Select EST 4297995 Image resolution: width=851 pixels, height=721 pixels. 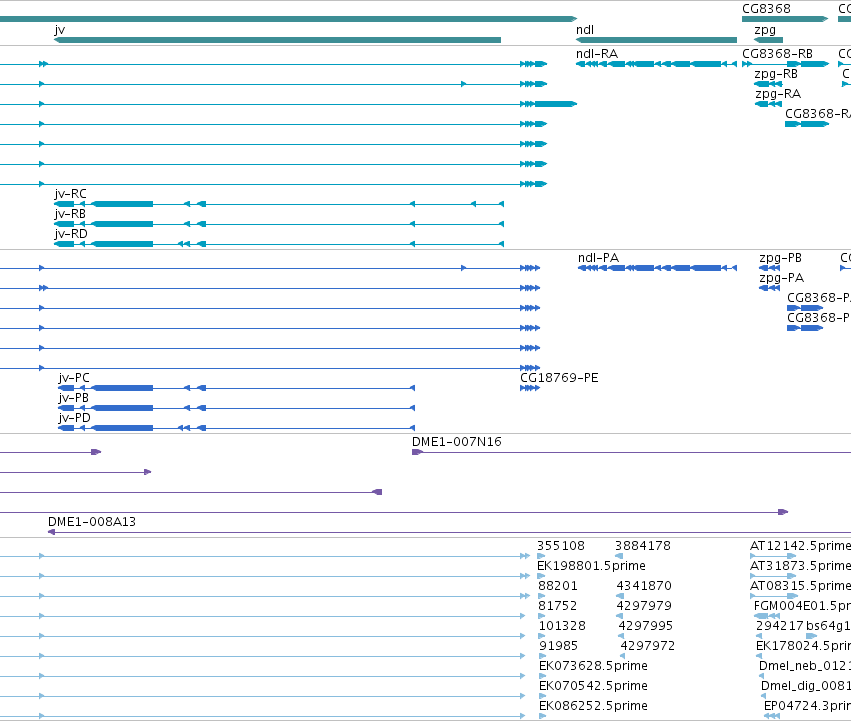click(x=621, y=636)
